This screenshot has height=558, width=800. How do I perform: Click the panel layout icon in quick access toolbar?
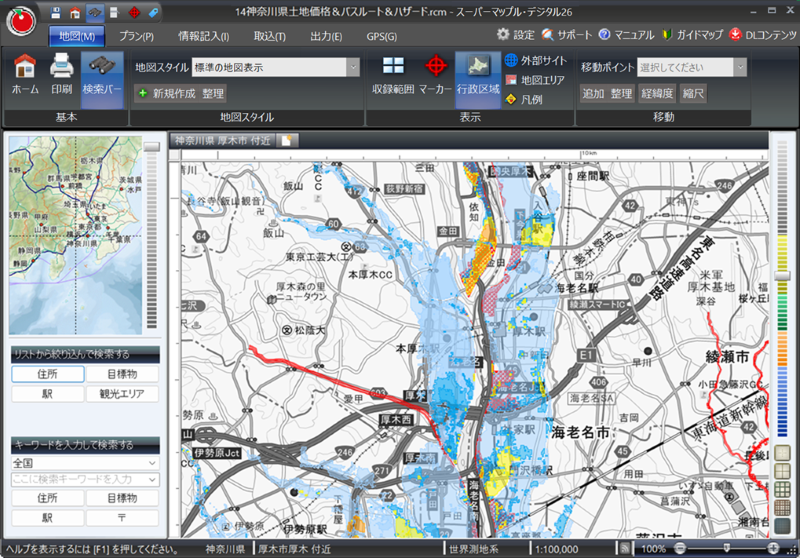114,13
